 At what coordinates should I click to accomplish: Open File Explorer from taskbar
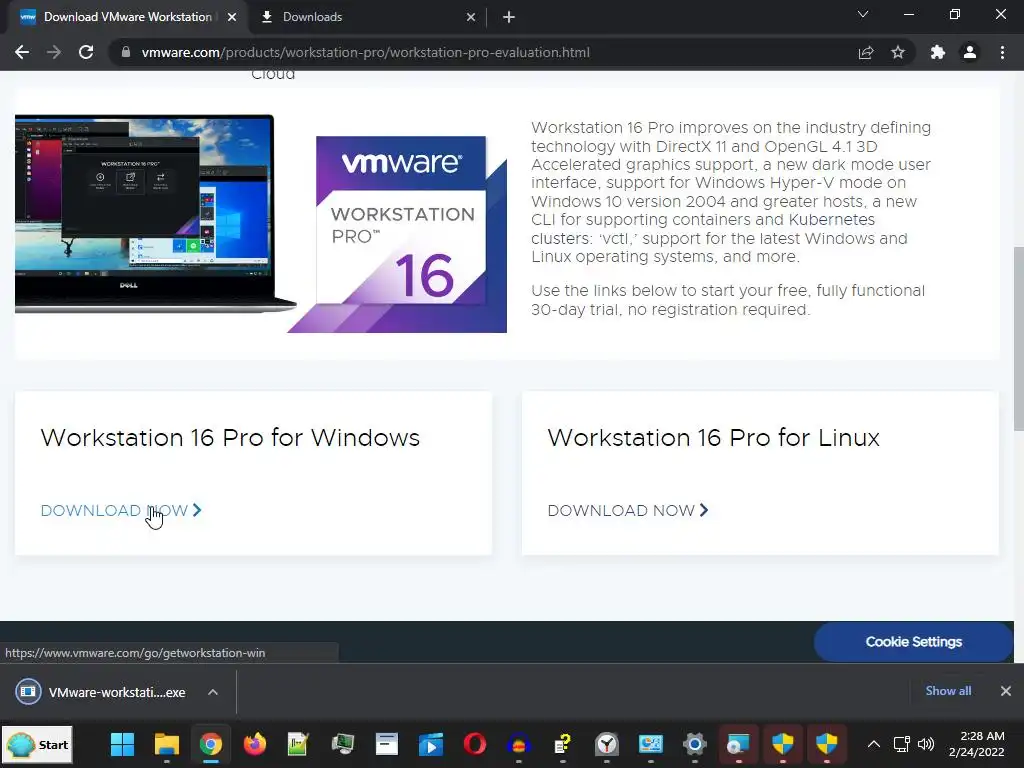[167, 744]
